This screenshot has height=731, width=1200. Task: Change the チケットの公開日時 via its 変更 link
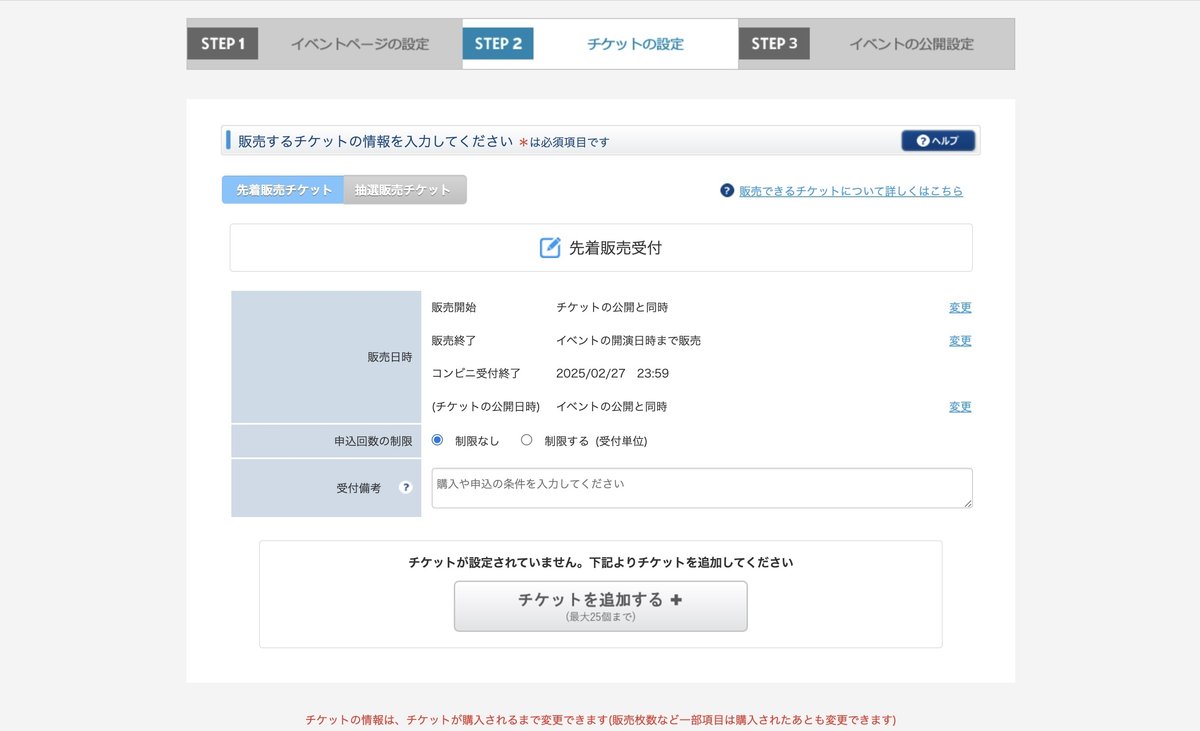pyautogui.click(x=959, y=406)
